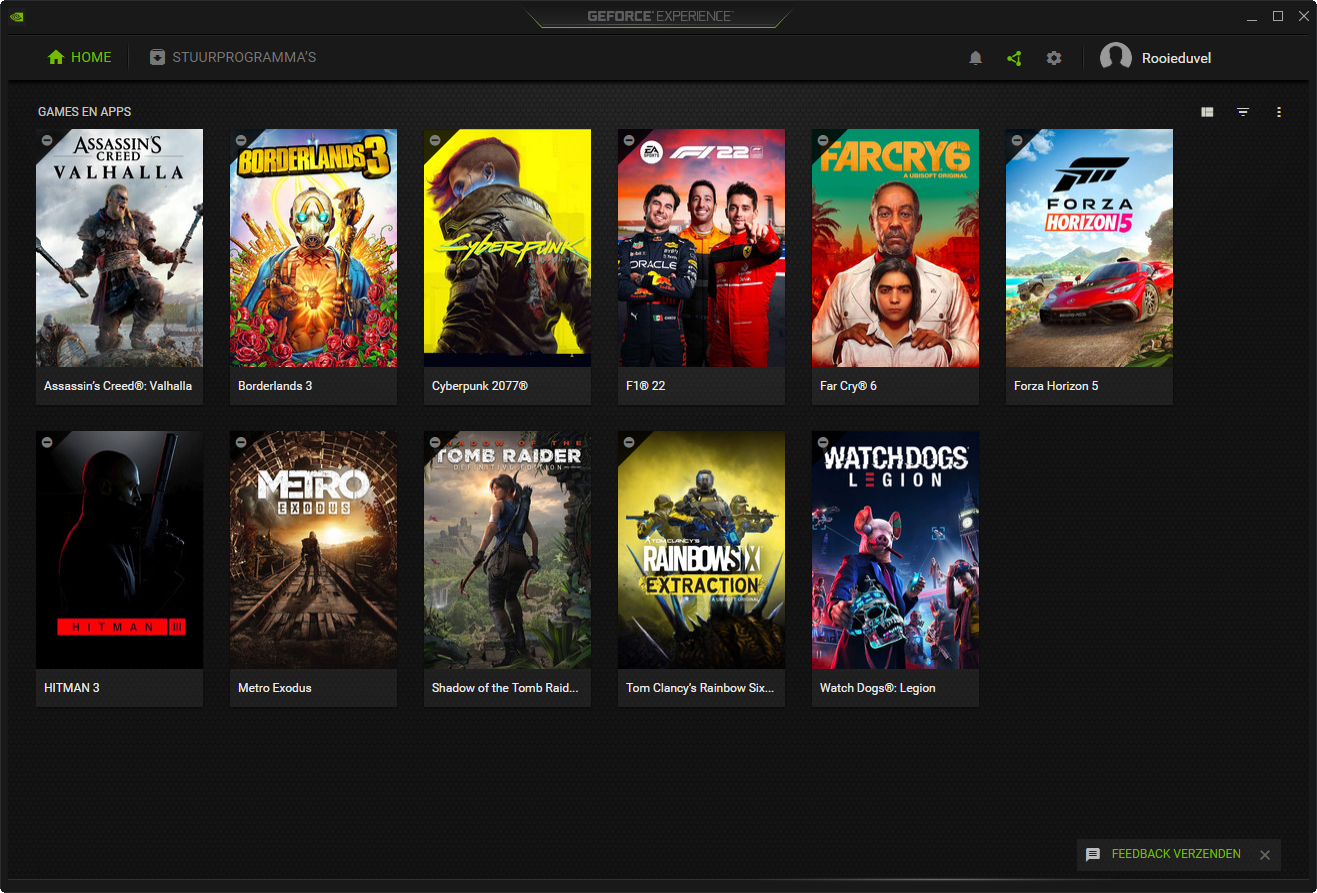Open the filter games icon
Image resolution: width=1317 pixels, height=893 pixels.
point(1243,112)
